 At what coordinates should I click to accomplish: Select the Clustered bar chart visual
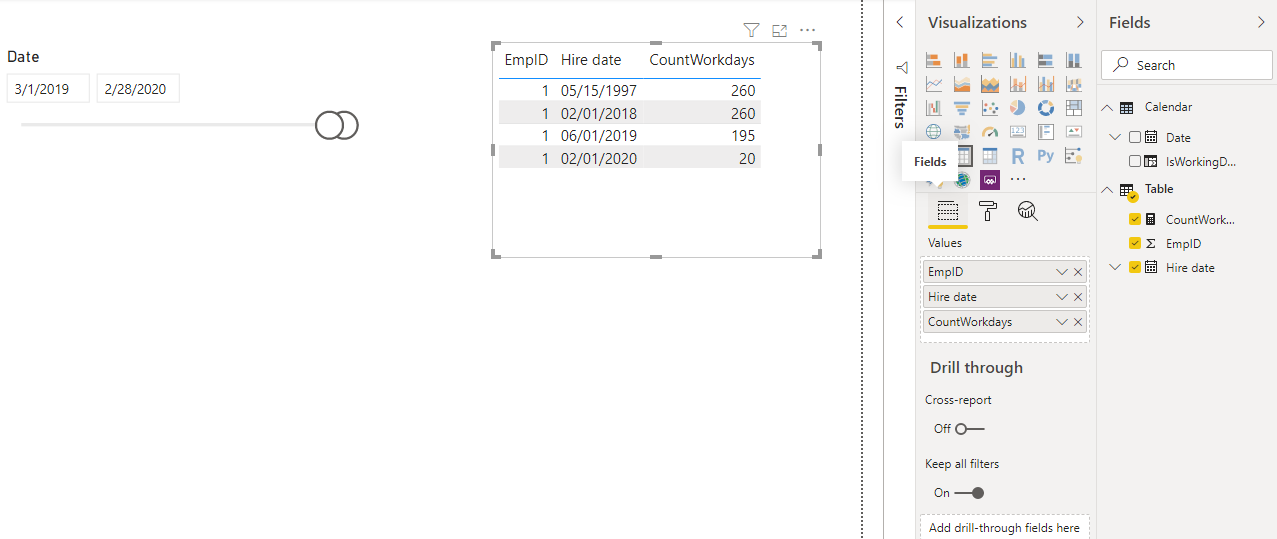(x=990, y=61)
